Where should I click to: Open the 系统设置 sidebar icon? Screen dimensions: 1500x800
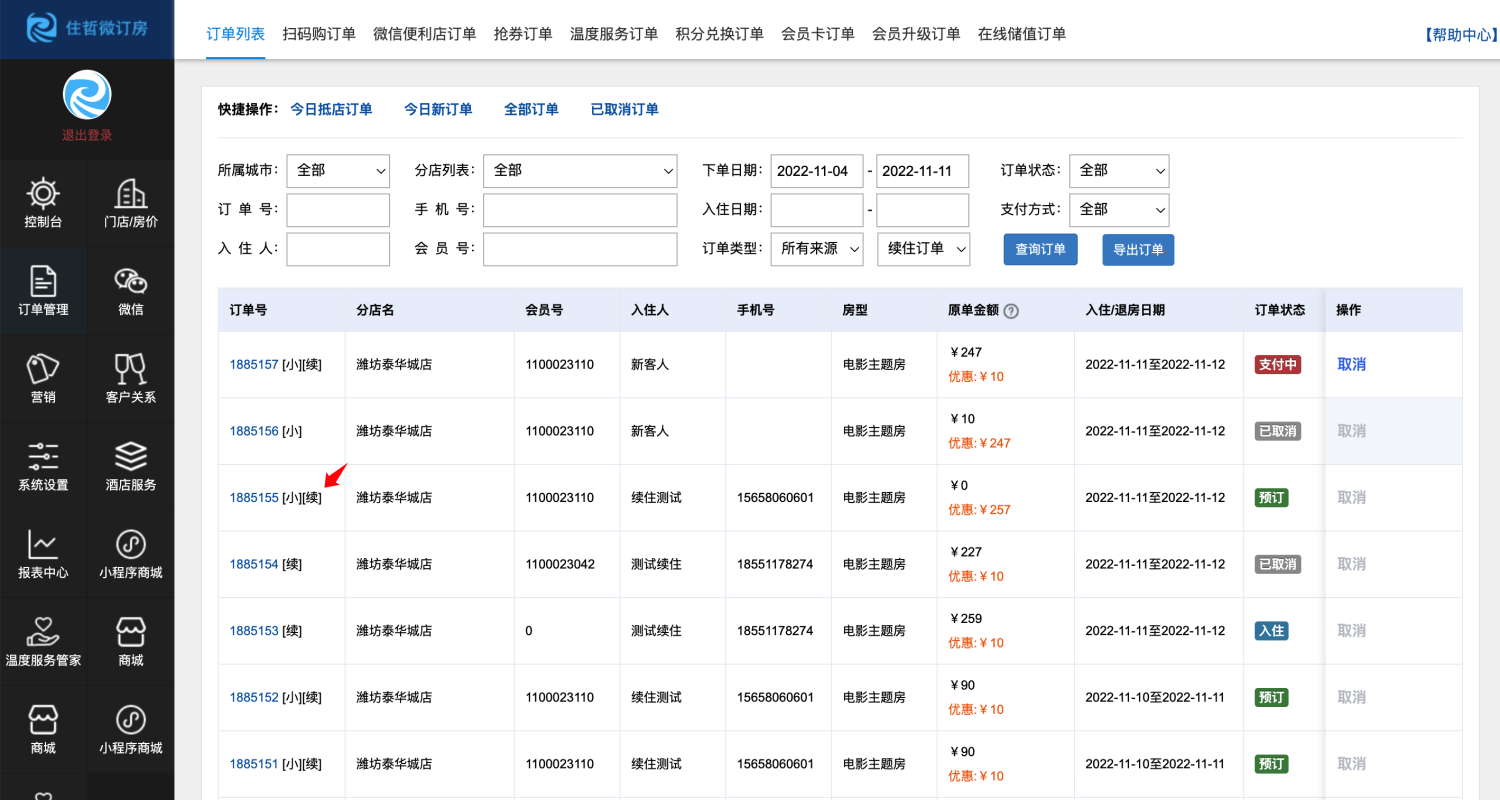click(43, 467)
